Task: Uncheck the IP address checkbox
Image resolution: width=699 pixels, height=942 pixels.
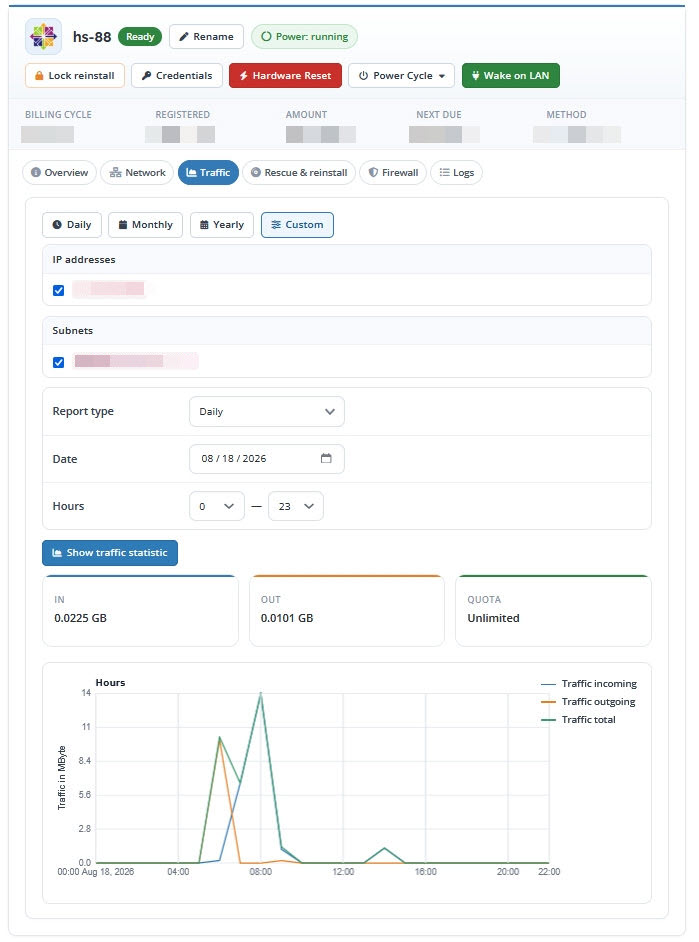Action: coord(58,291)
